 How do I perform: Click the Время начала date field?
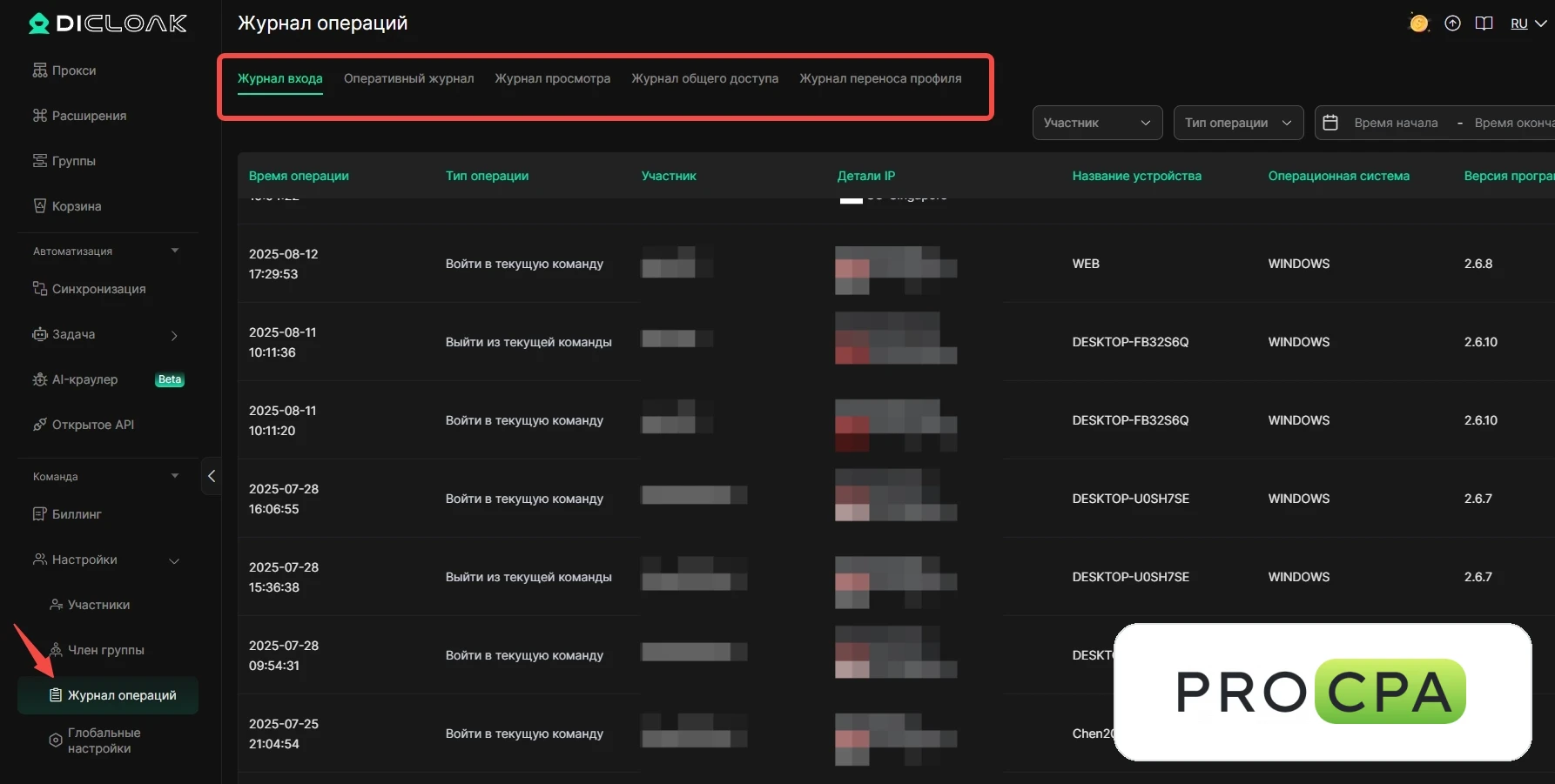coord(1396,123)
